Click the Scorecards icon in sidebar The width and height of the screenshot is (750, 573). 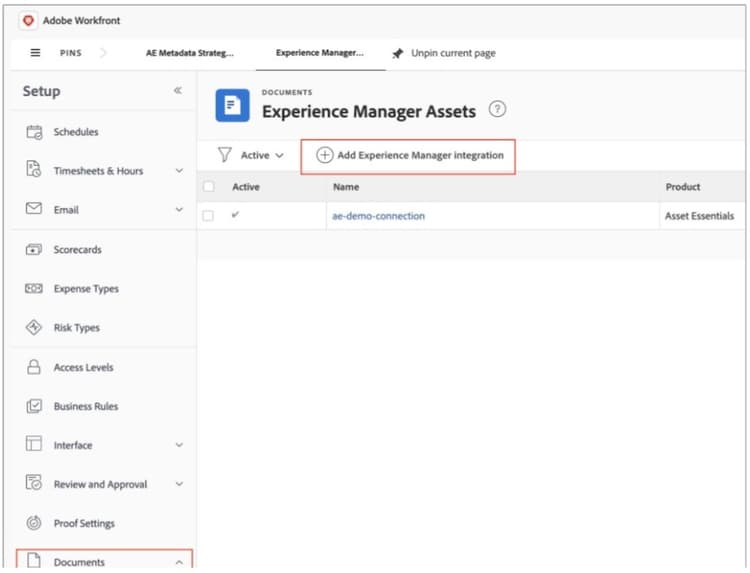(34, 250)
